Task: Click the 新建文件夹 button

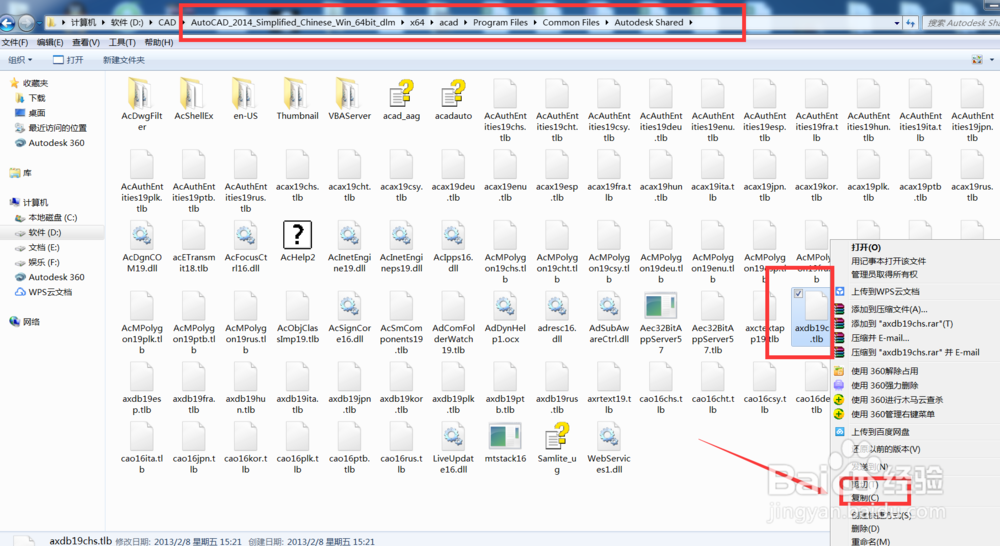Action: coord(124,59)
